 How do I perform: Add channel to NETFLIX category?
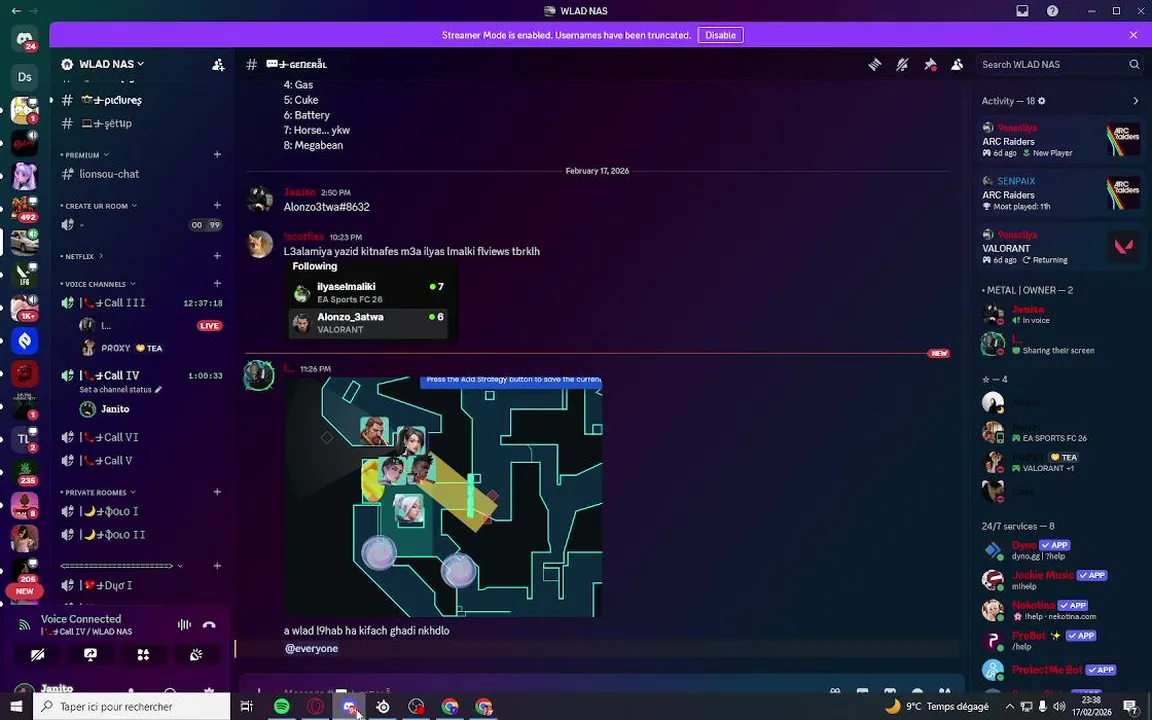[x=217, y=256]
